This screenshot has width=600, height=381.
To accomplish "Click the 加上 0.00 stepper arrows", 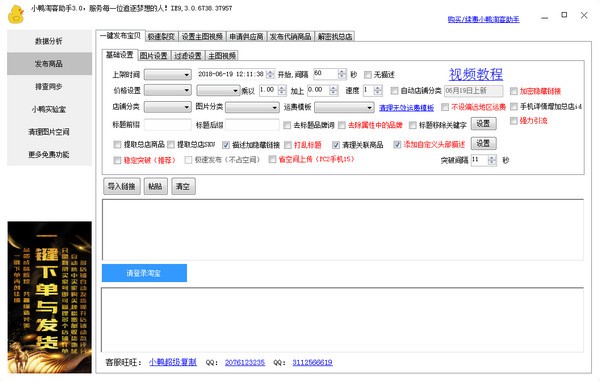I will pyautogui.click(x=334, y=90).
